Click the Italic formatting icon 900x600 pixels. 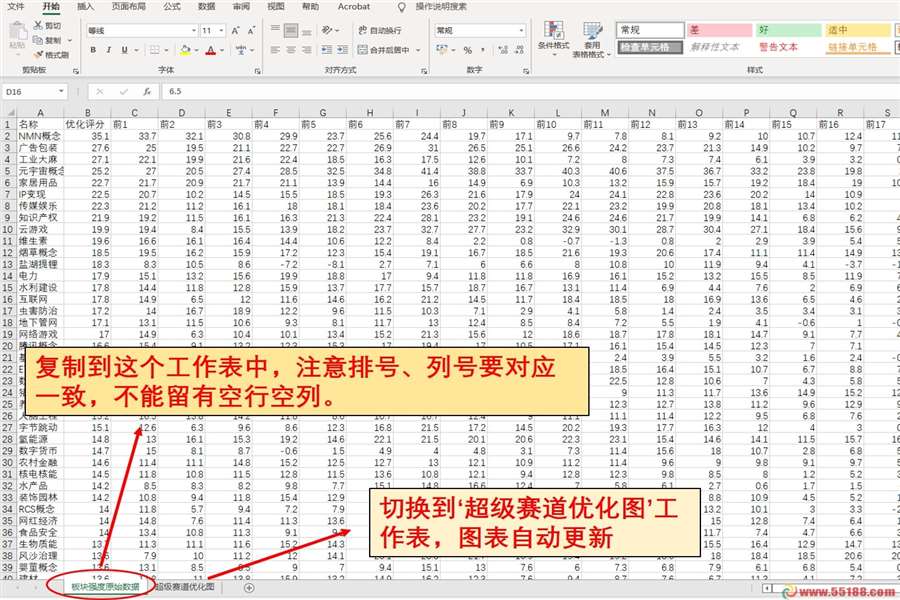pyautogui.click(x=108, y=49)
